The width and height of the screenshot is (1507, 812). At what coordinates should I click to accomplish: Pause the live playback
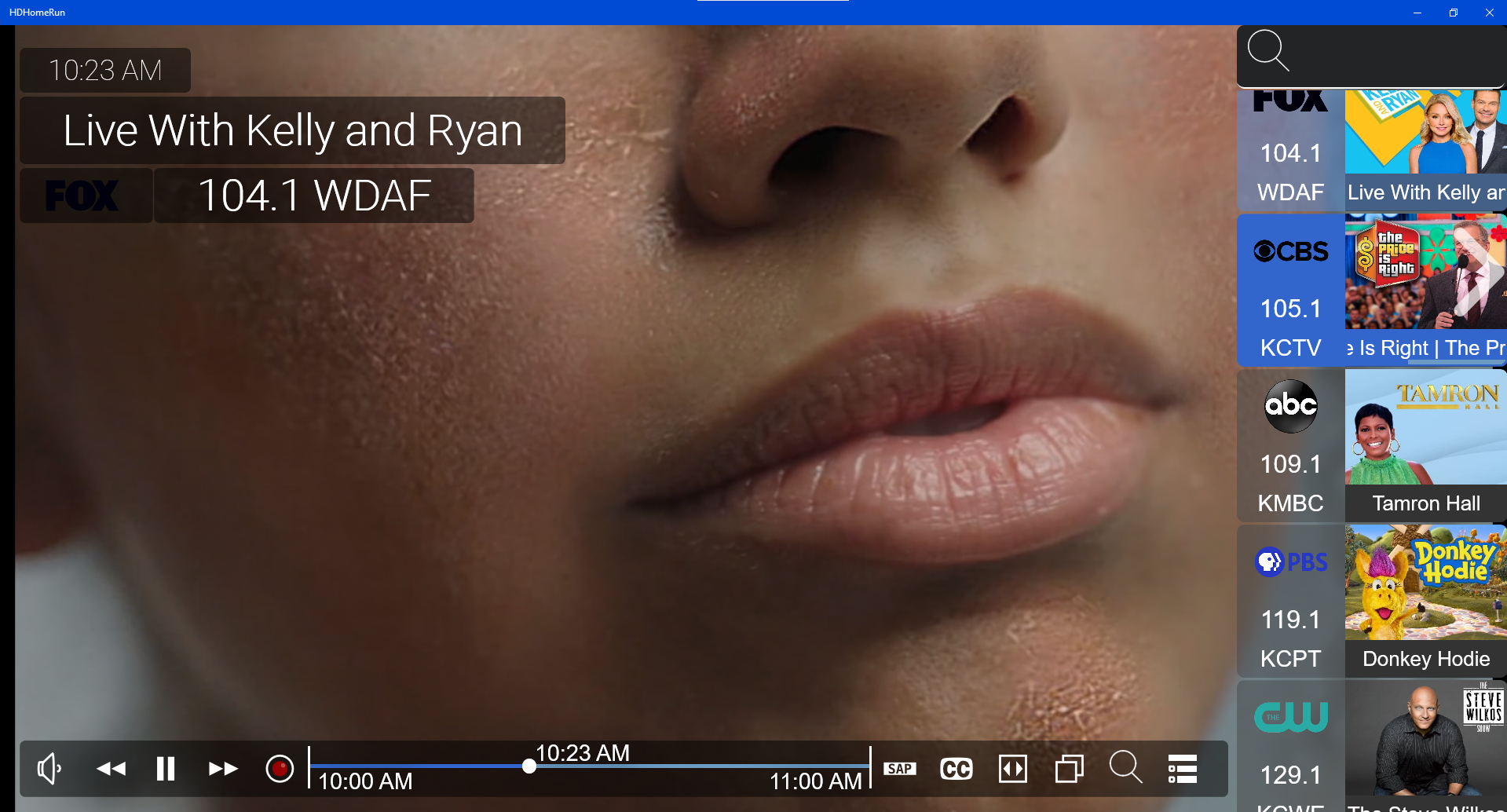[166, 769]
